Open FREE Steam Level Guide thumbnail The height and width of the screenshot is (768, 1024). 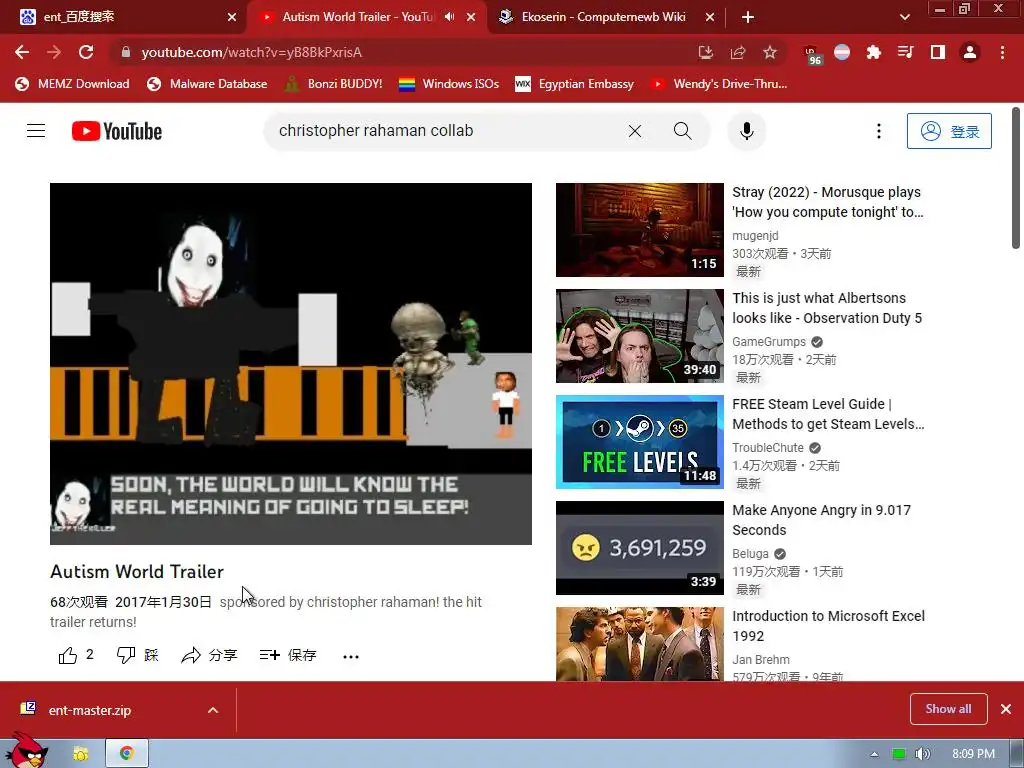(x=640, y=441)
